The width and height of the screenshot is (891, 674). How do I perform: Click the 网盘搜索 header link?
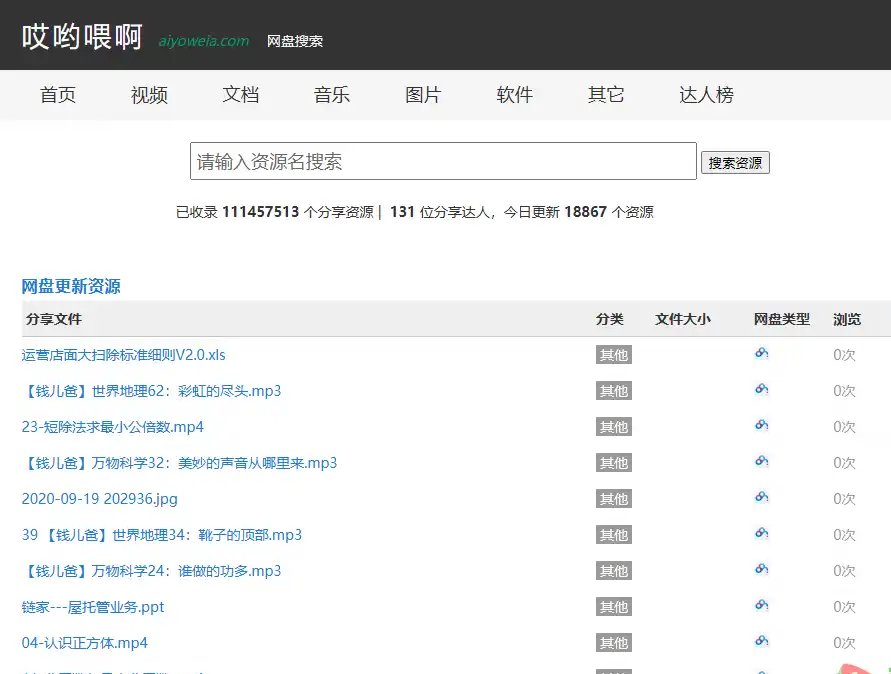tap(295, 41)
